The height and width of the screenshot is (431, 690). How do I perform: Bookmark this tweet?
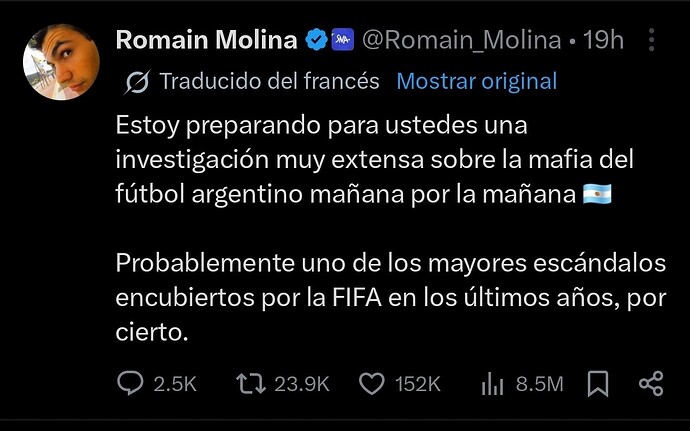click(x=598, y=384)
